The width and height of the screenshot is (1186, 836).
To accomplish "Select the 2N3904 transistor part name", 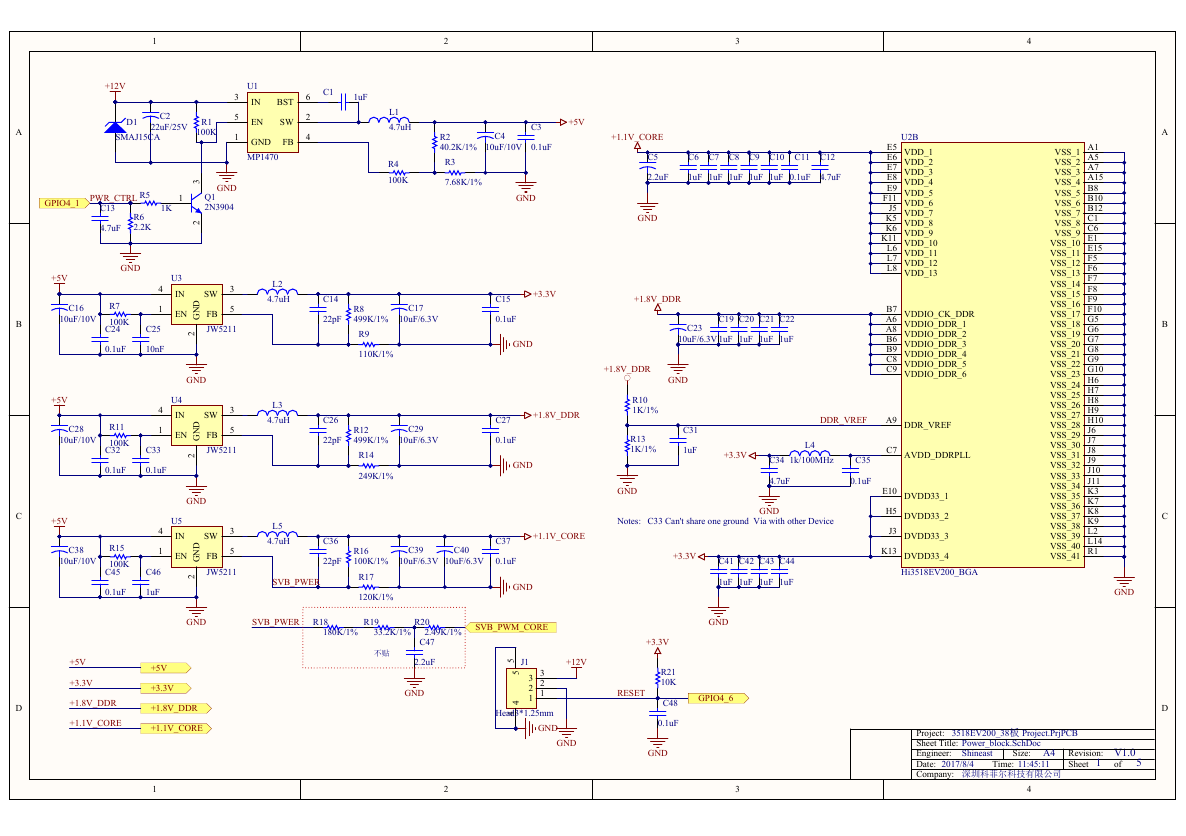I will (219, 207).
